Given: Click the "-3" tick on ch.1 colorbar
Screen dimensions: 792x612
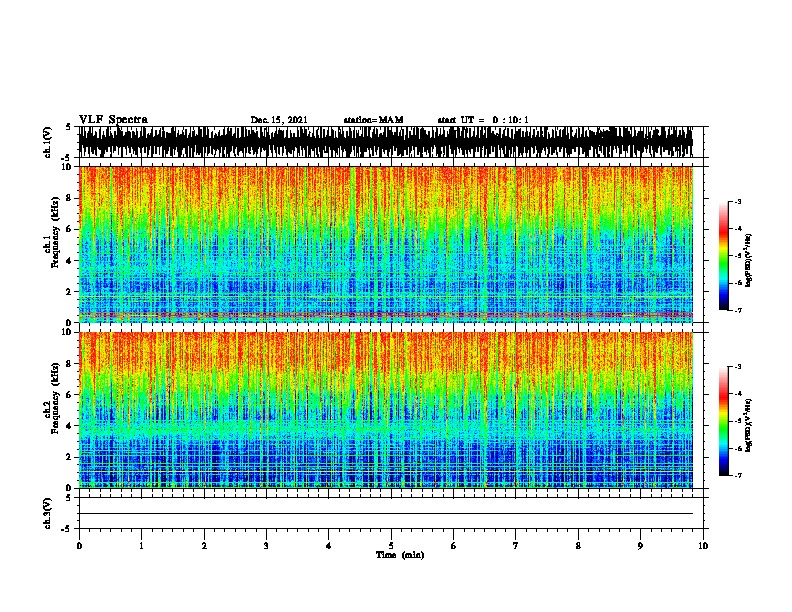Looking at the screenshot, I should [738, 201].
